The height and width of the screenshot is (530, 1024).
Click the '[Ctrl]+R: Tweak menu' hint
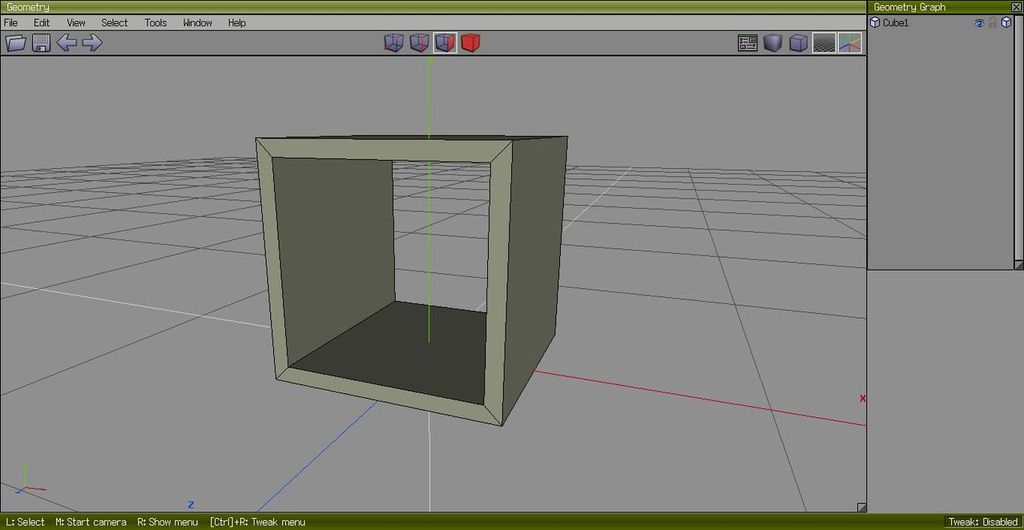click(257, 522)
